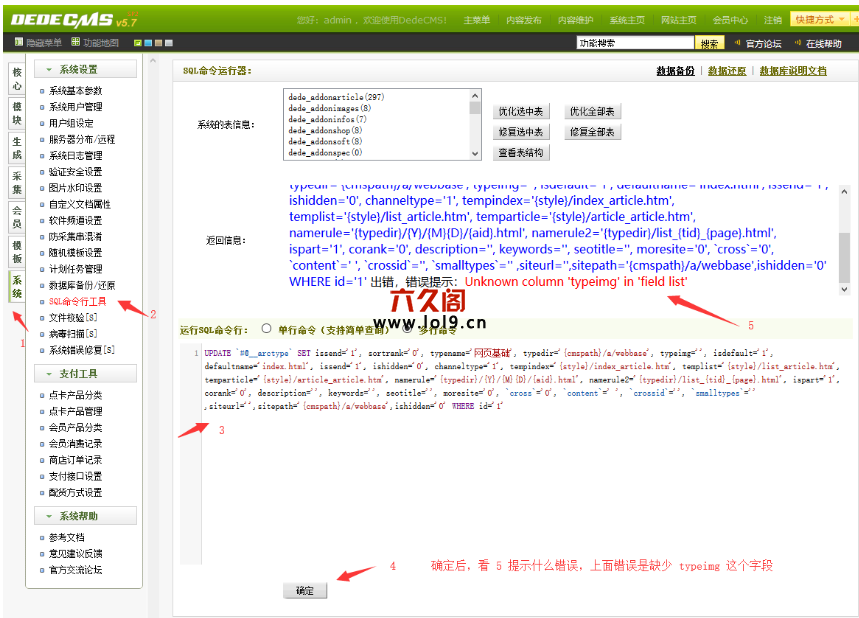Switch to the 模板 vertical tab
The width and height of the screenshot is (859, 618).
click(17, 252)
